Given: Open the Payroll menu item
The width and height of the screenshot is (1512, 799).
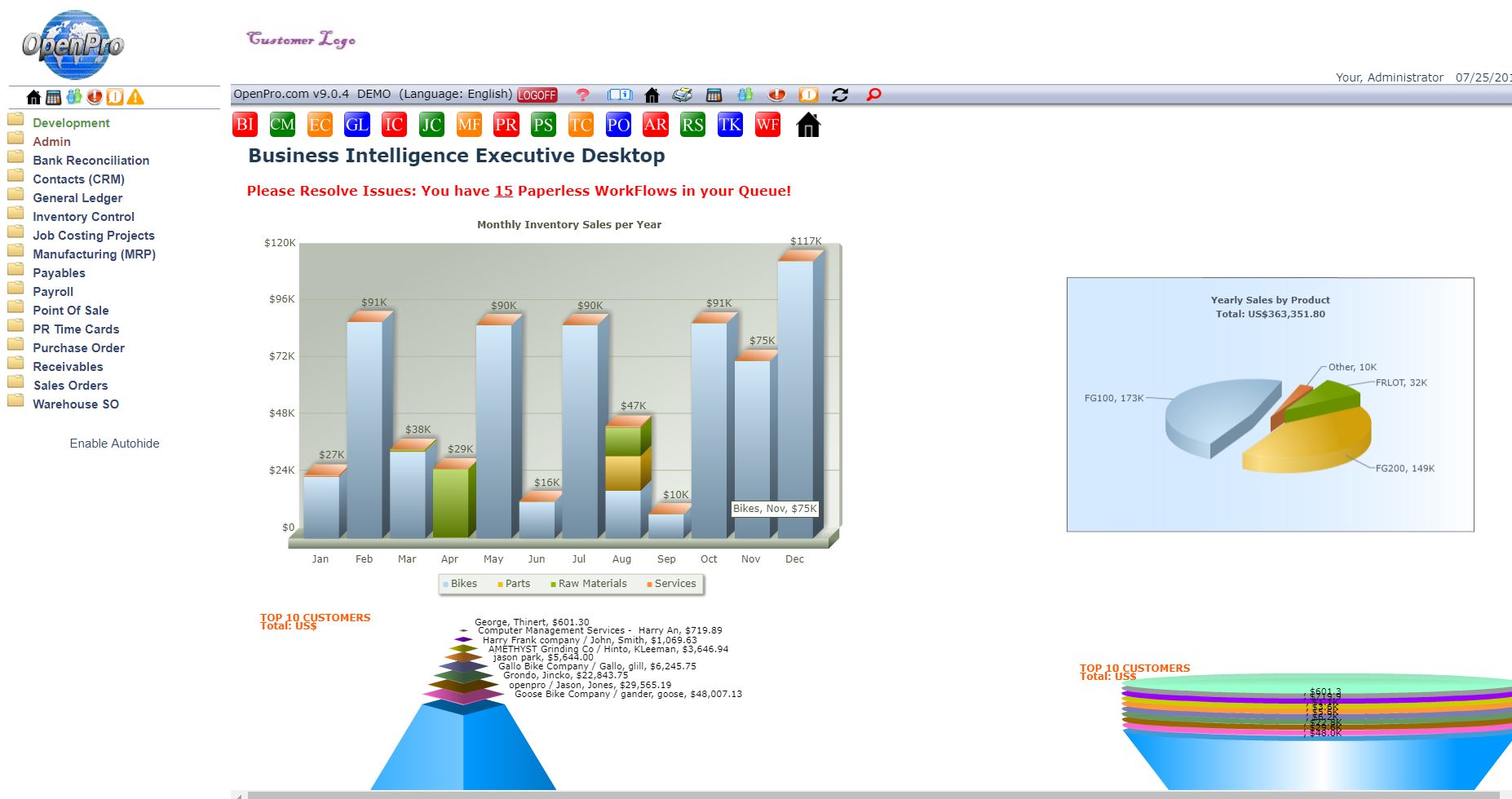Looking at the screenshot, I should pos(53,292).
